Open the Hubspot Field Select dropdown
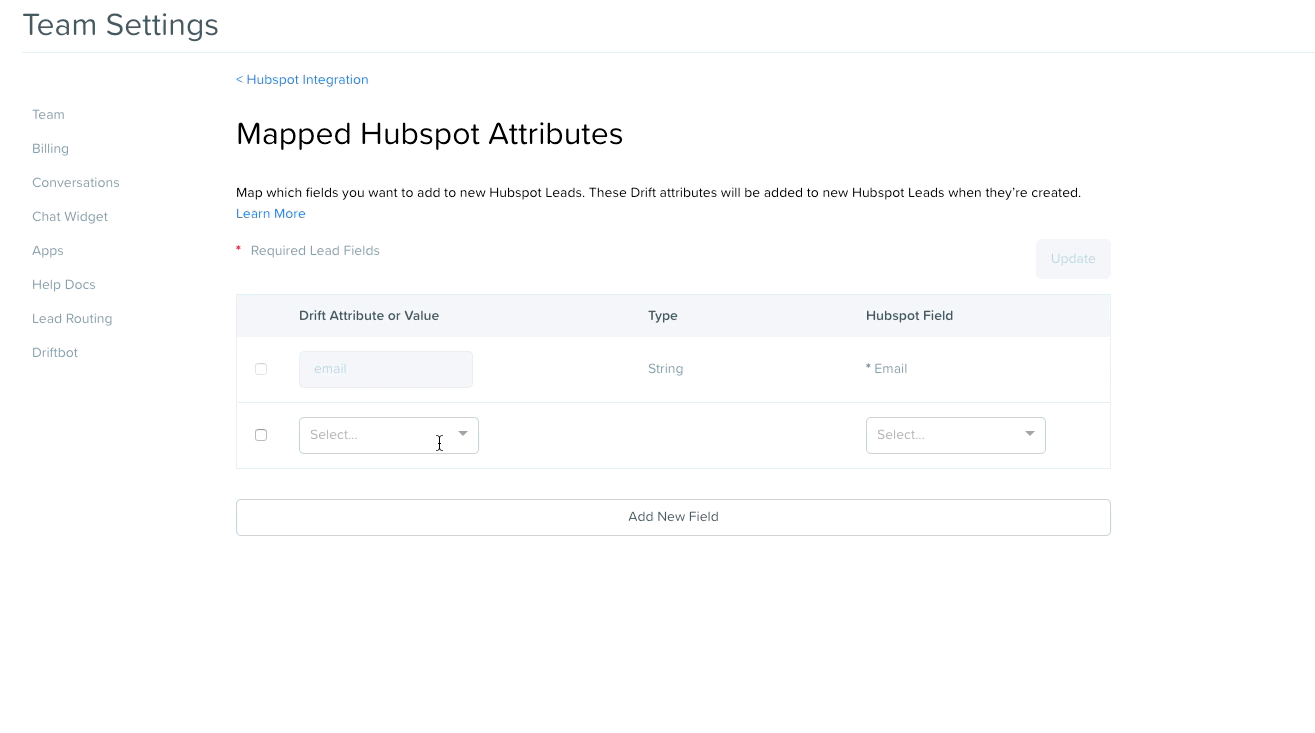The width and height of the screenshot is (1315, 733). pyautogui.click(x=956, y=435)
